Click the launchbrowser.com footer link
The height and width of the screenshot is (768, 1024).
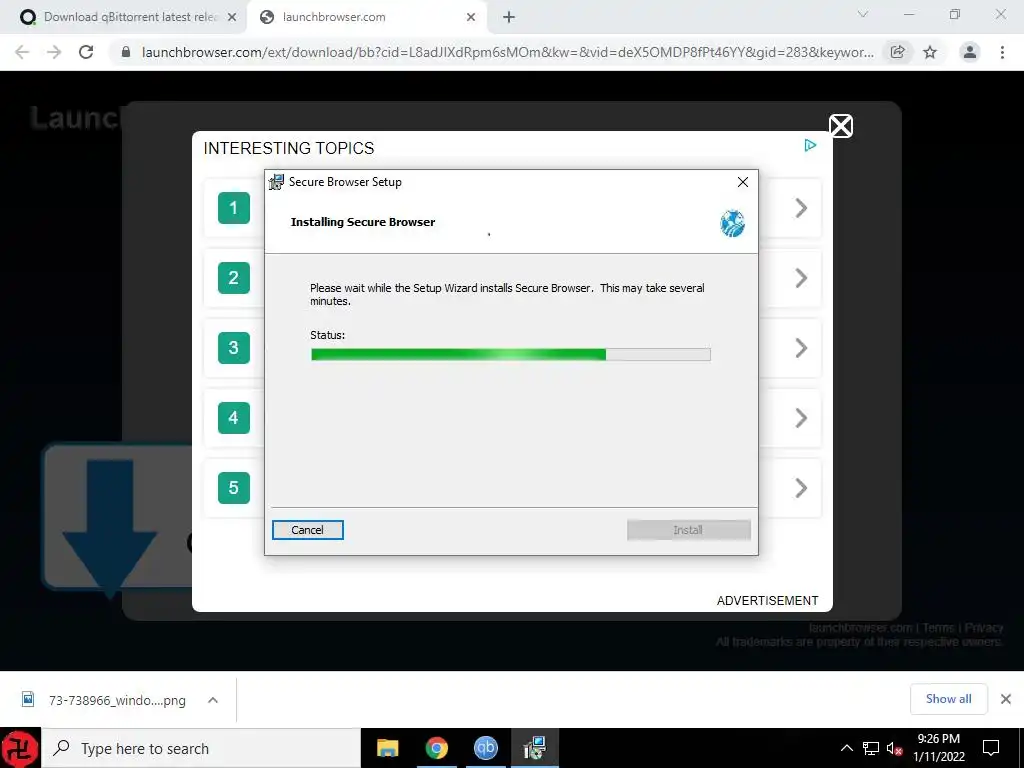[x=860, y=628]
